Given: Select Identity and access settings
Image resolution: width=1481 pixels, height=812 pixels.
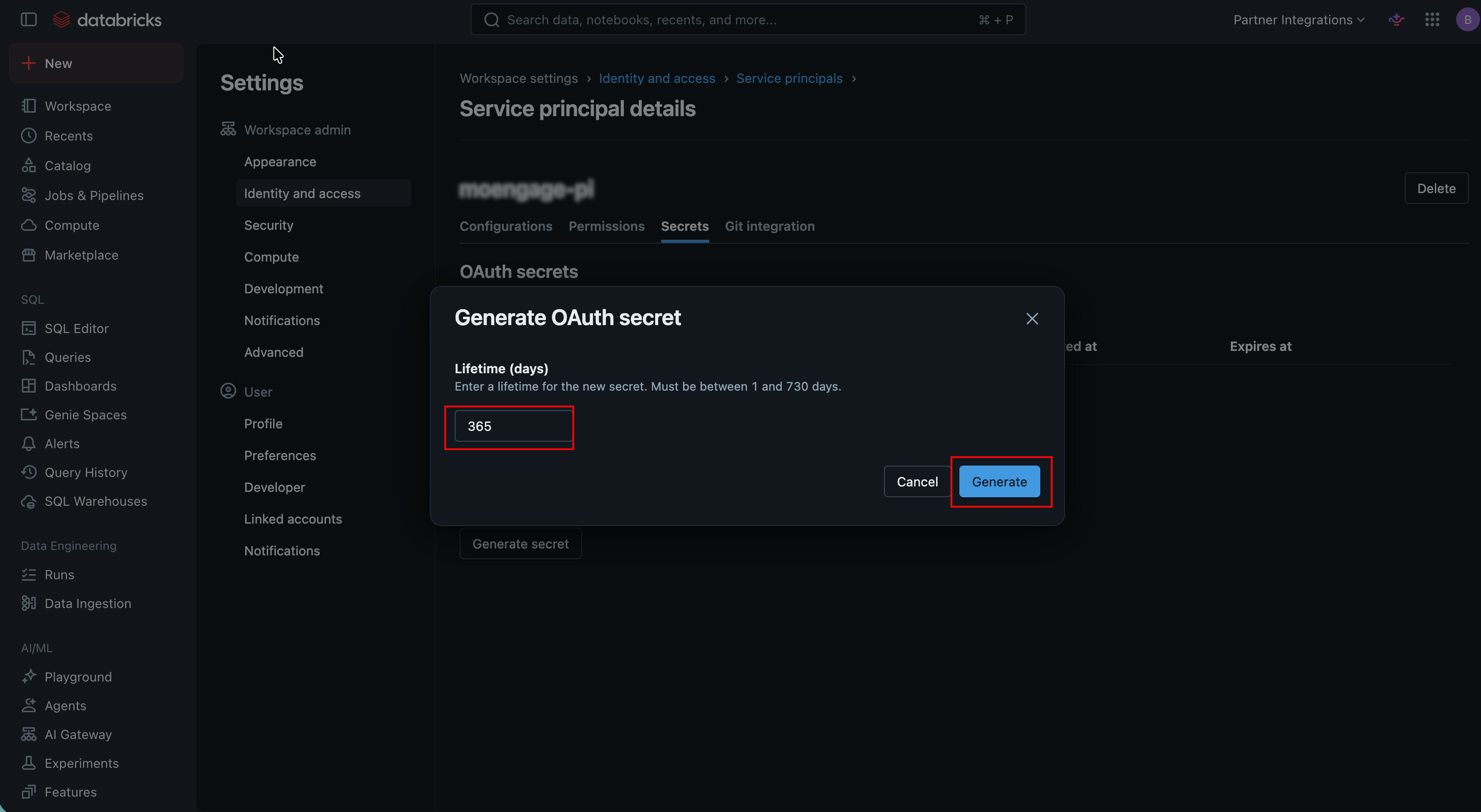Looking at the screenshot, I should click(x=323, y=193).
